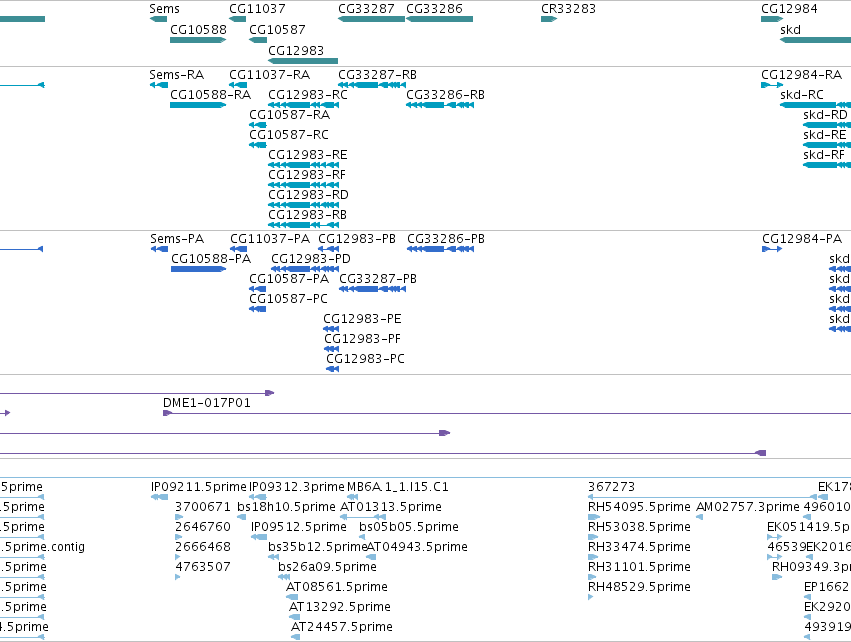The height and width of the screenshot is (642, 851).
Task: Select EST bs18h10.5prime
Action: tap(287, 507)
